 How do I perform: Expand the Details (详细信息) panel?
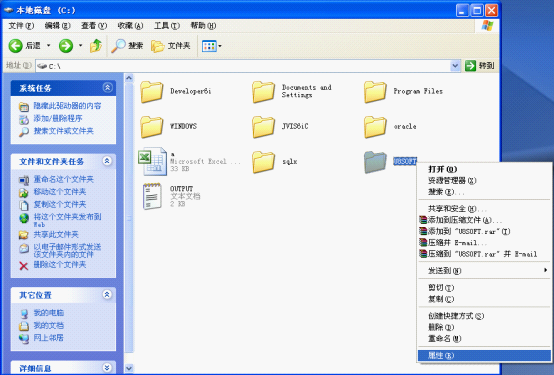[107, 368]
